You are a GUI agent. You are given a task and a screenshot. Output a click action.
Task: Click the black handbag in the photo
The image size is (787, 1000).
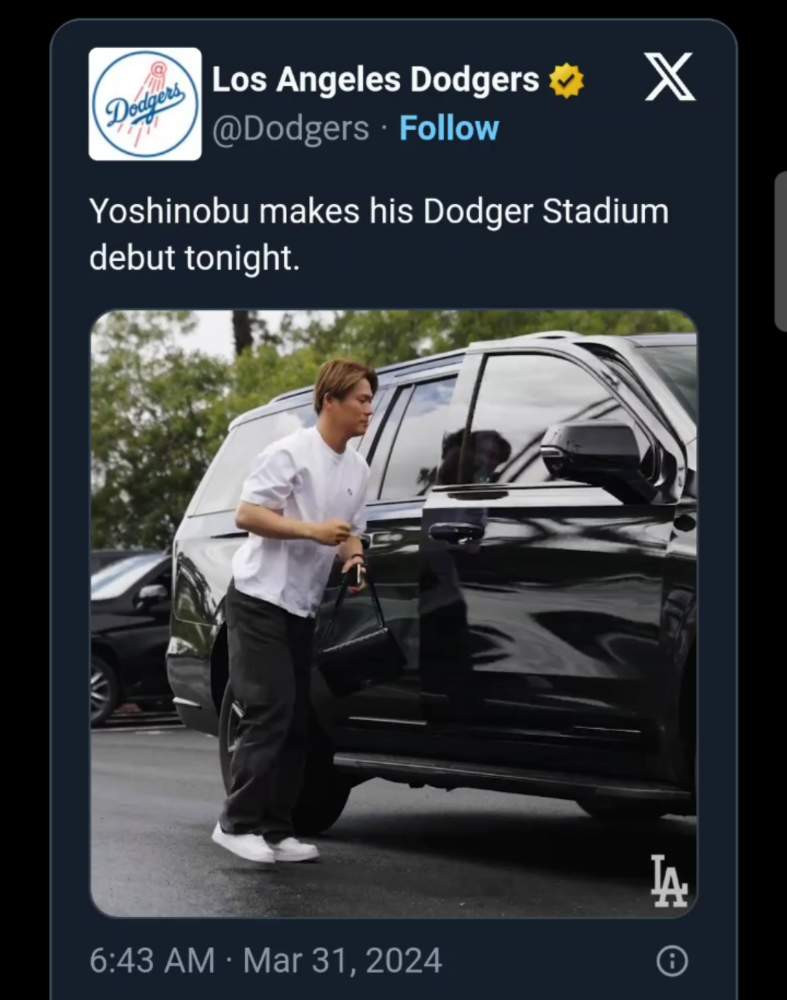tap(359, 650)
